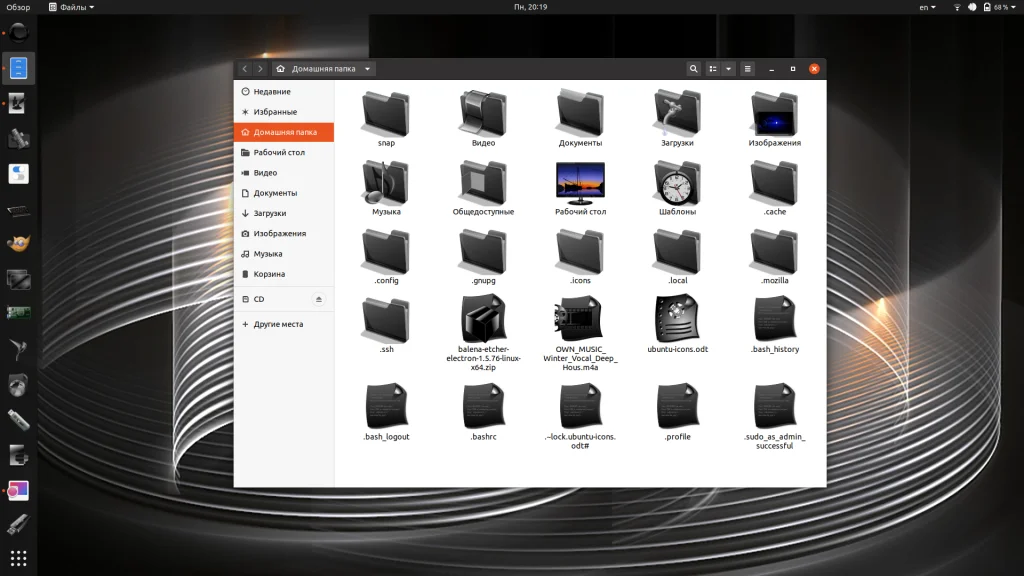The width and height of the screenshot is (1024, 576).
Task: Select the balena-etcher zip archive file
Action: [483, 319]
